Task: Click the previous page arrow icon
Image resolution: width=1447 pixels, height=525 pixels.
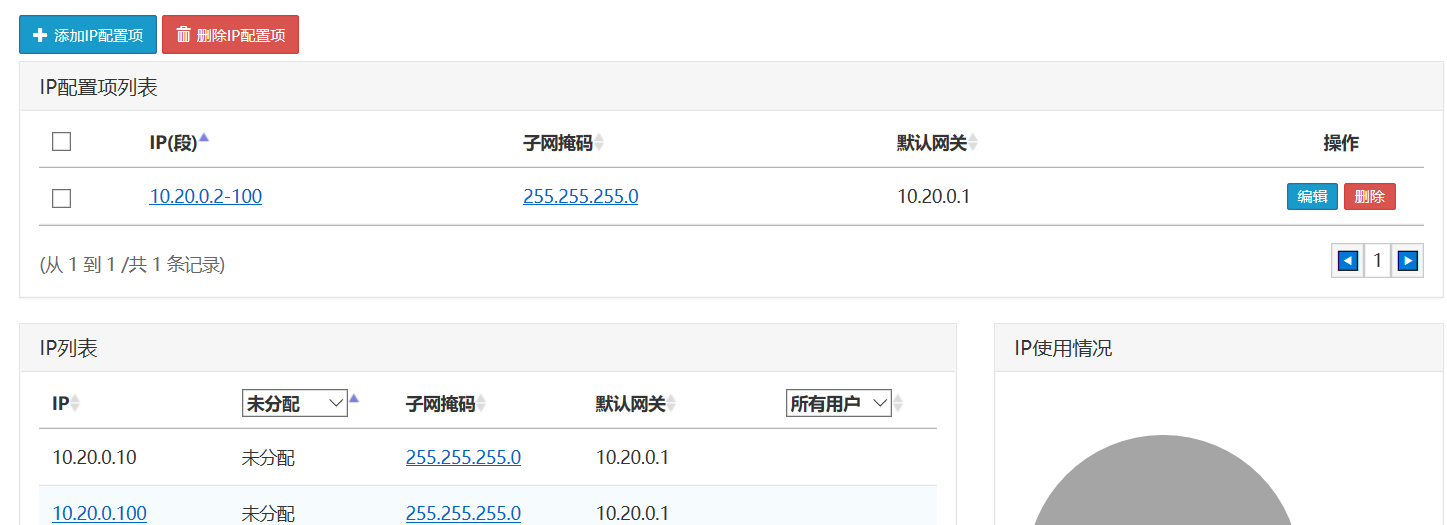Action: (1347, 261)
